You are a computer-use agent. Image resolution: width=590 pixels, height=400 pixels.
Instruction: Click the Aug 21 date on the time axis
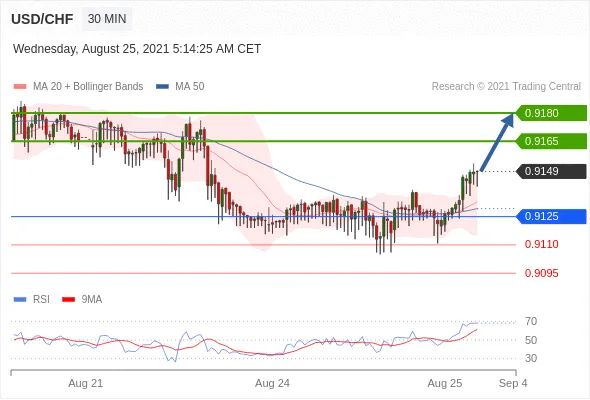click(x=85, y=383)
